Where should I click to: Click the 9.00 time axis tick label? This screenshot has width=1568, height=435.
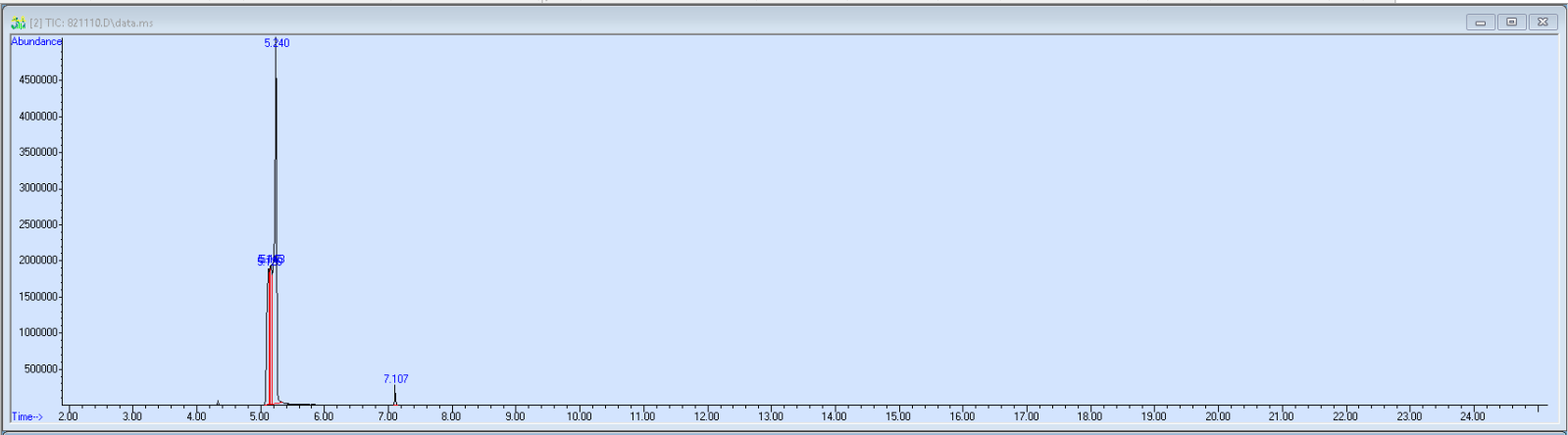point(515,416)
